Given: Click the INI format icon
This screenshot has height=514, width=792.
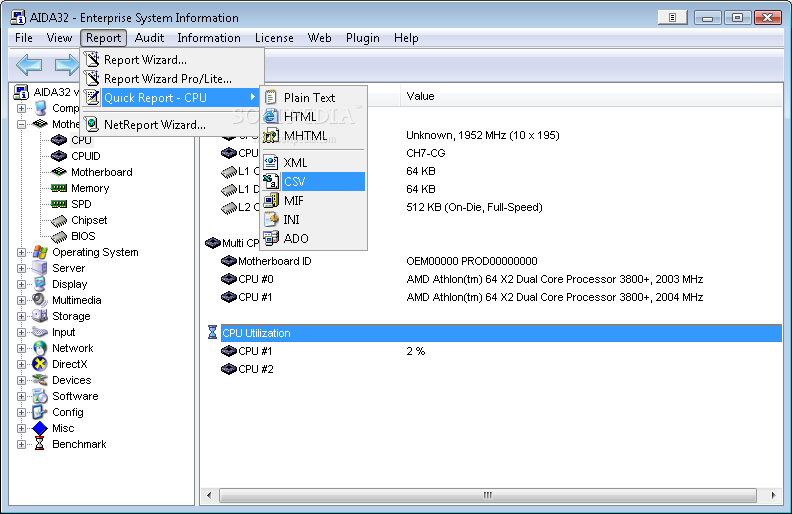Looking at the screenshot, I should (x=271, y=219).
